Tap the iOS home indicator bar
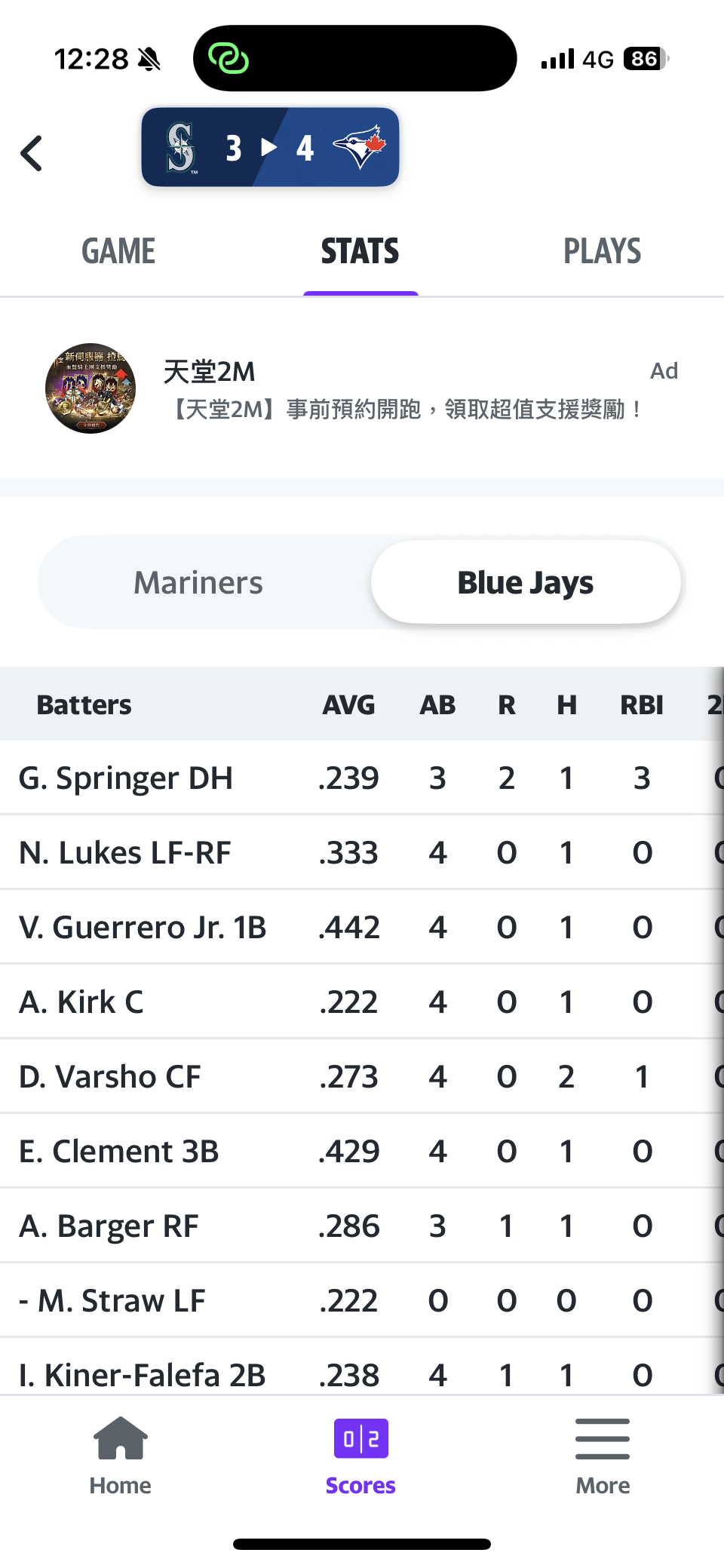724x1568 pixels. 362,1544
